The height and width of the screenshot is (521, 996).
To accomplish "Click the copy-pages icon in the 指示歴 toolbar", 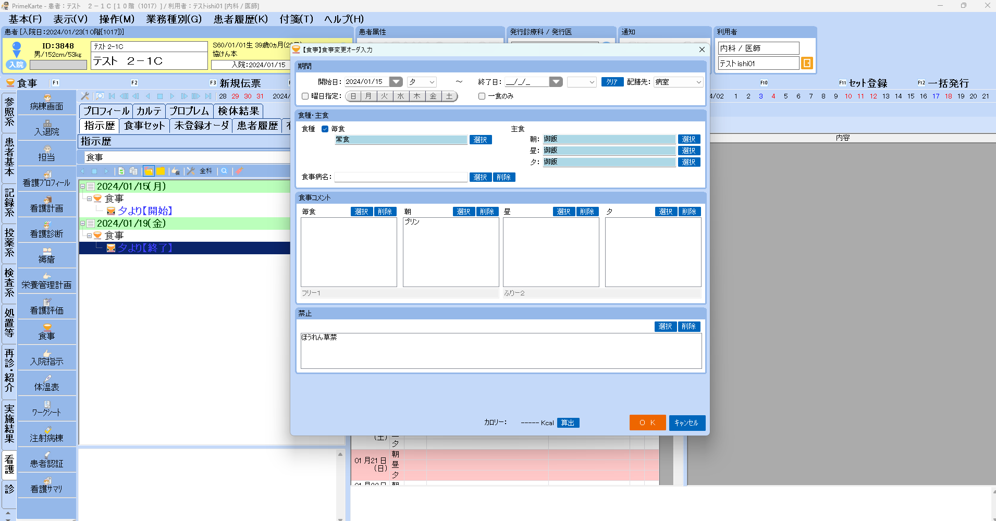I will (x=133, y=171).
